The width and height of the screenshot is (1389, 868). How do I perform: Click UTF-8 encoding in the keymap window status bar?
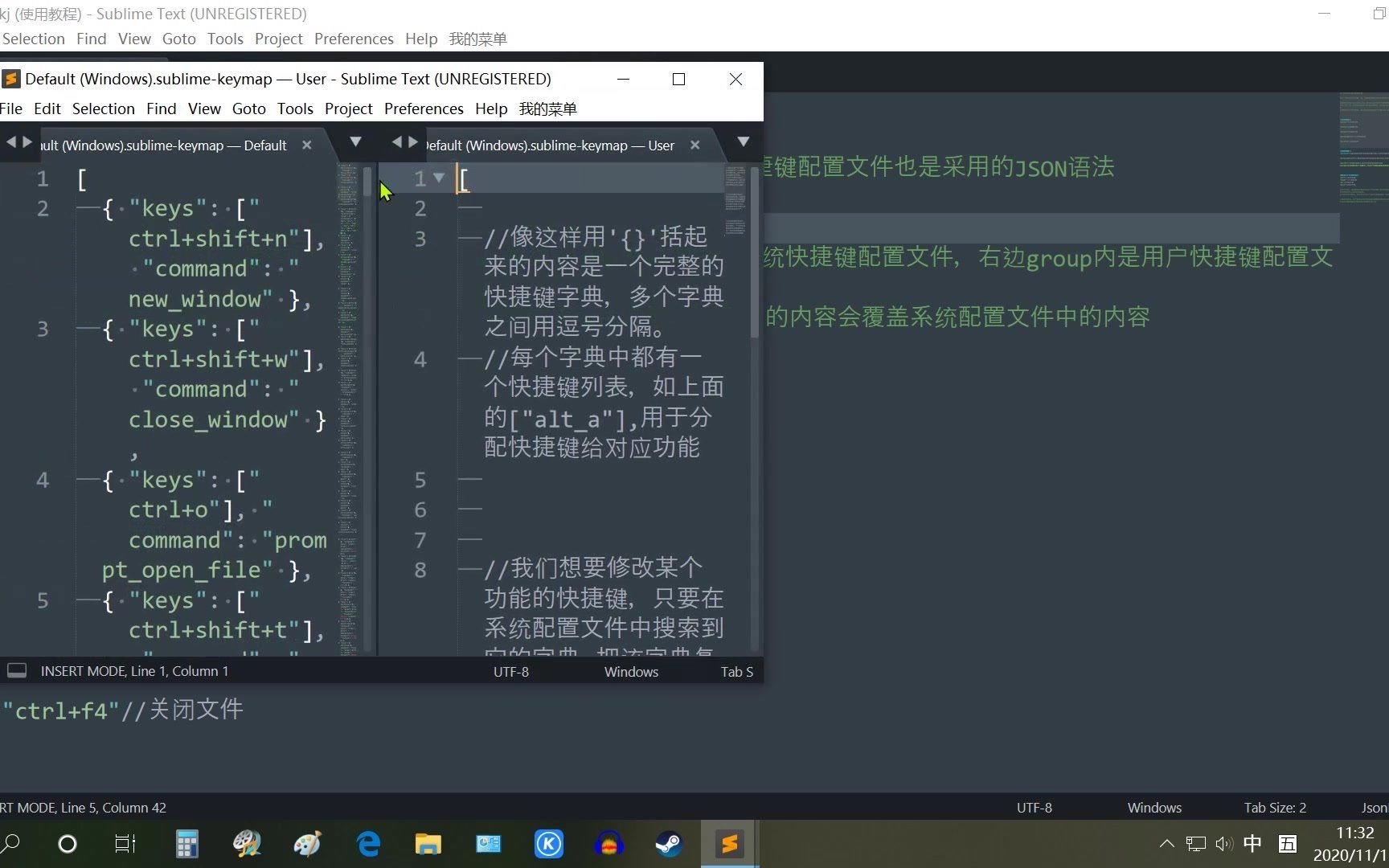511,672
